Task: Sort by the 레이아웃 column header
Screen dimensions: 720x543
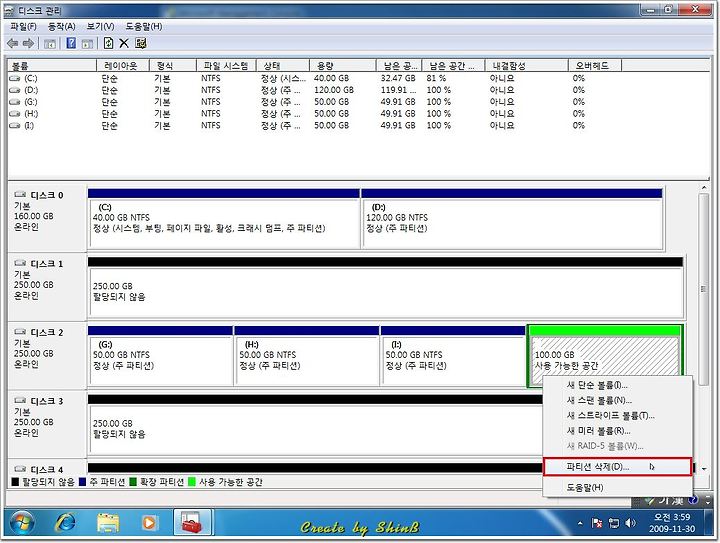Action: (x=123, y=66)
